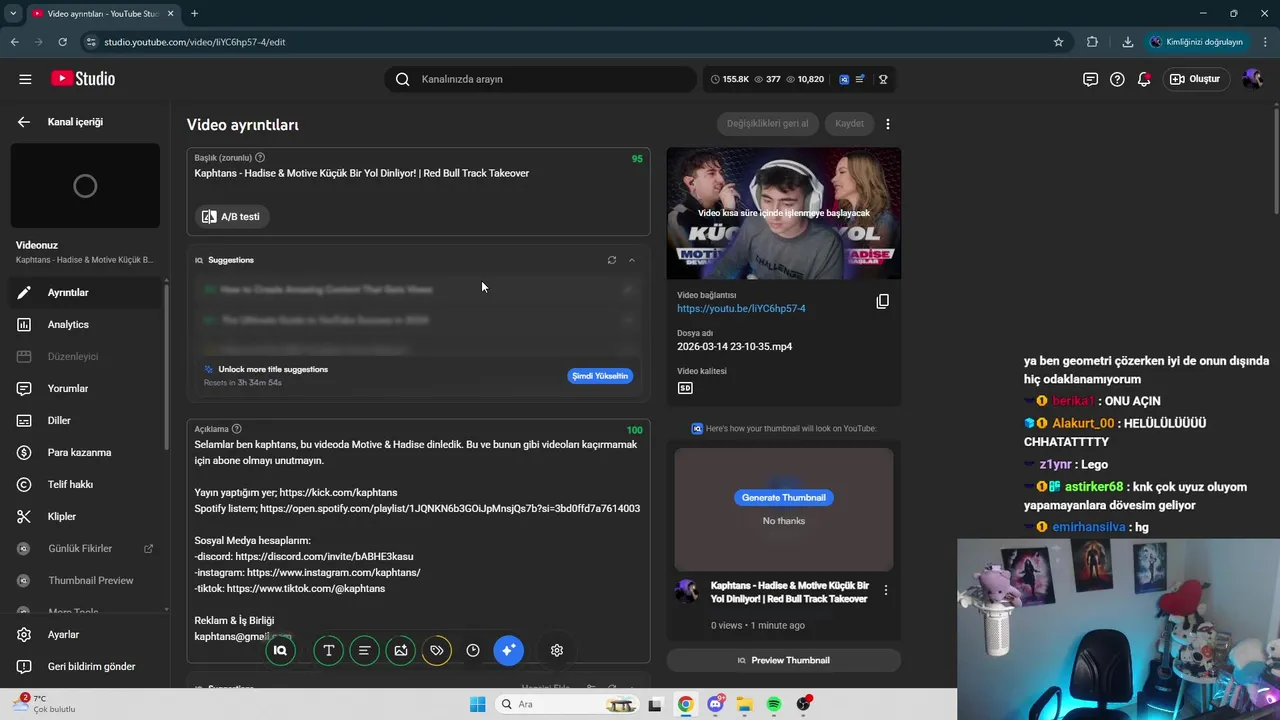The width and height of the screenshot is (1280, 720).
Task: Click the thumbnail image tool icon
Action: (x=400, y=651)
